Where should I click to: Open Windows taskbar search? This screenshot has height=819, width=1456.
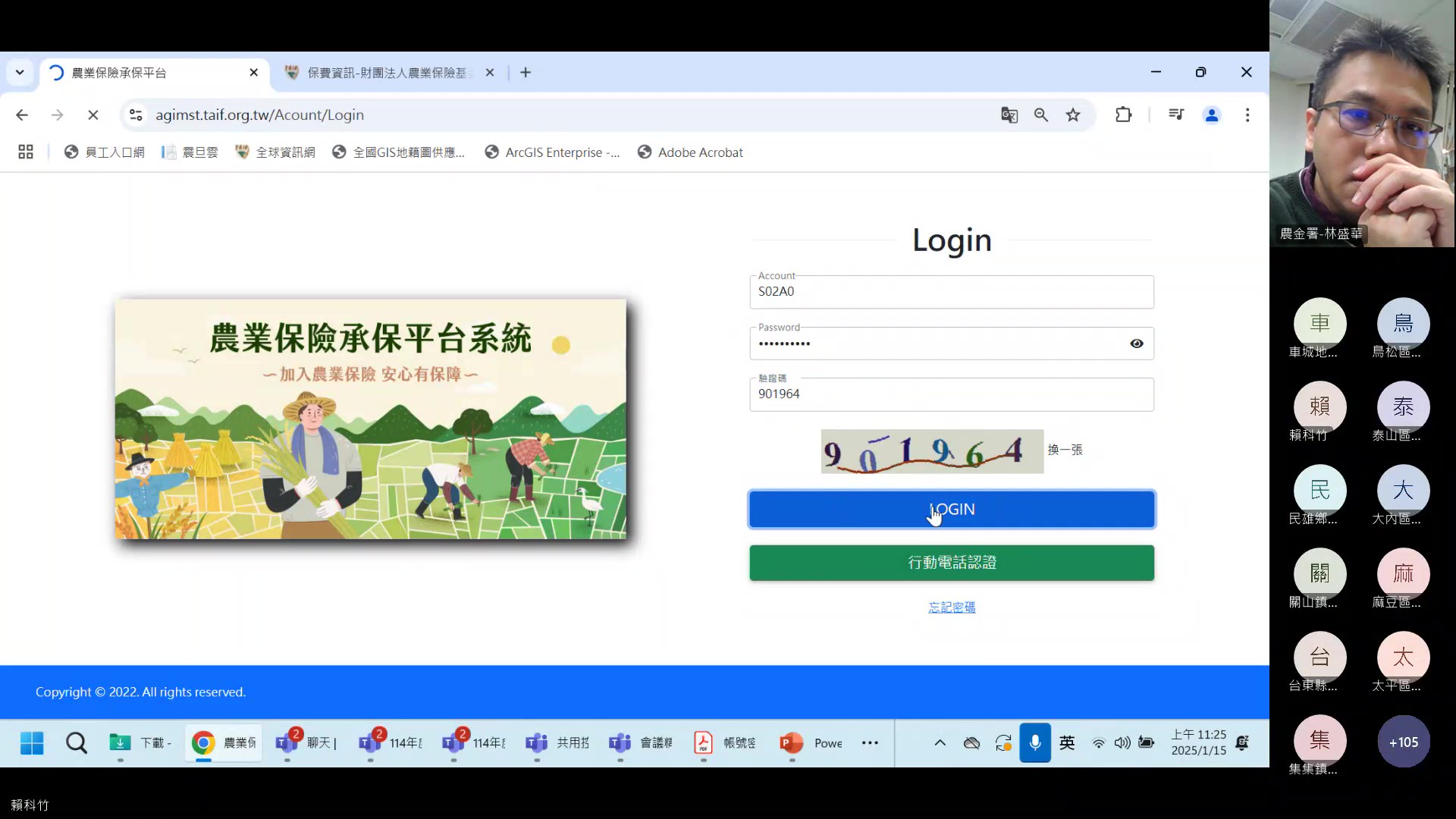click(77, 743)
